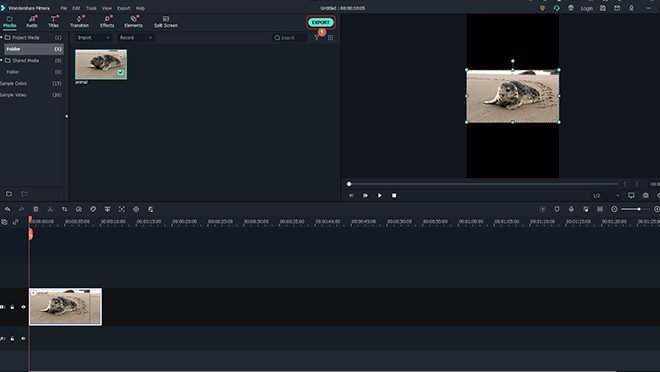Open the Transition tab
The width and height of the screenshot is (660, 372).
coord(79,22)
